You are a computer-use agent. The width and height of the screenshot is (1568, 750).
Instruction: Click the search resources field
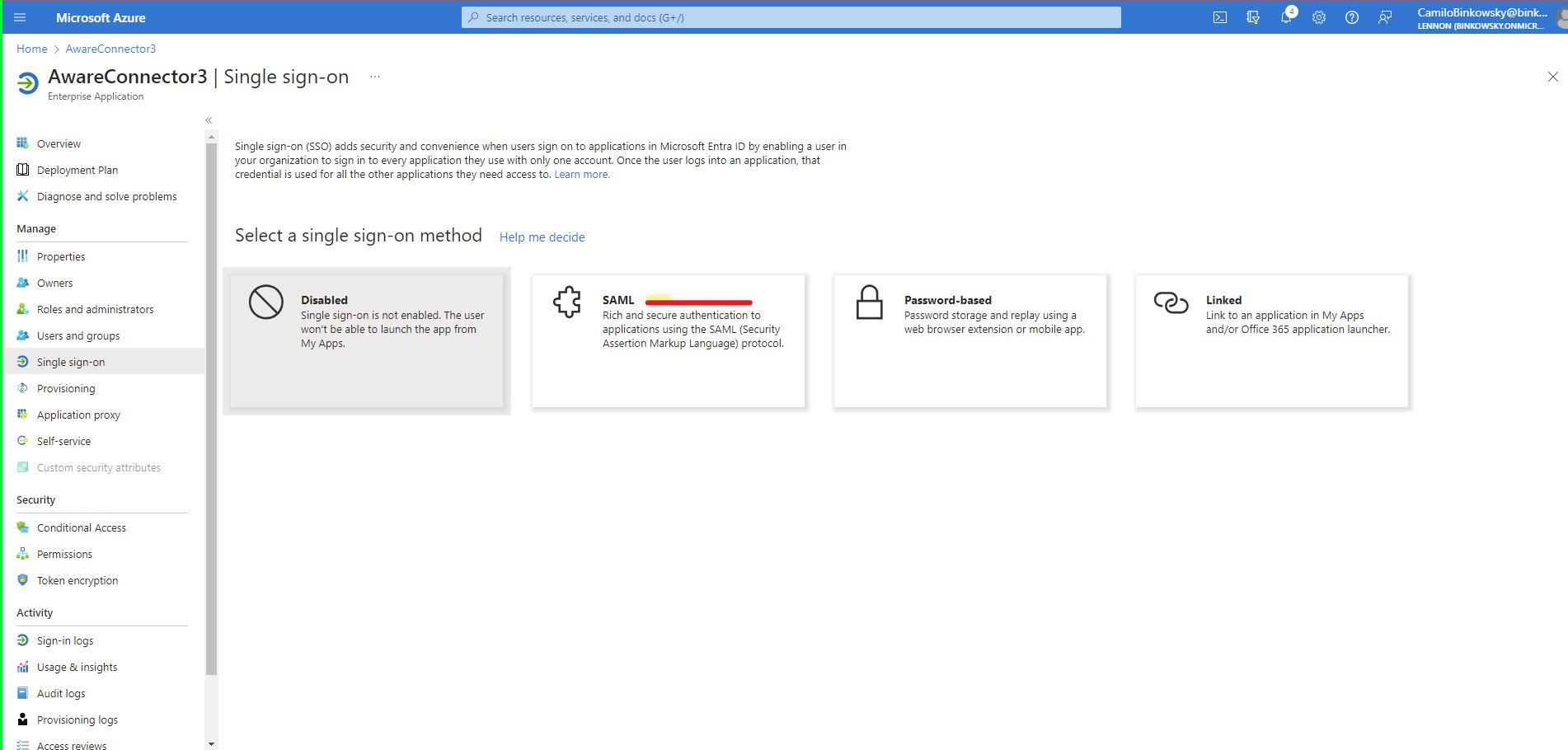791,16
